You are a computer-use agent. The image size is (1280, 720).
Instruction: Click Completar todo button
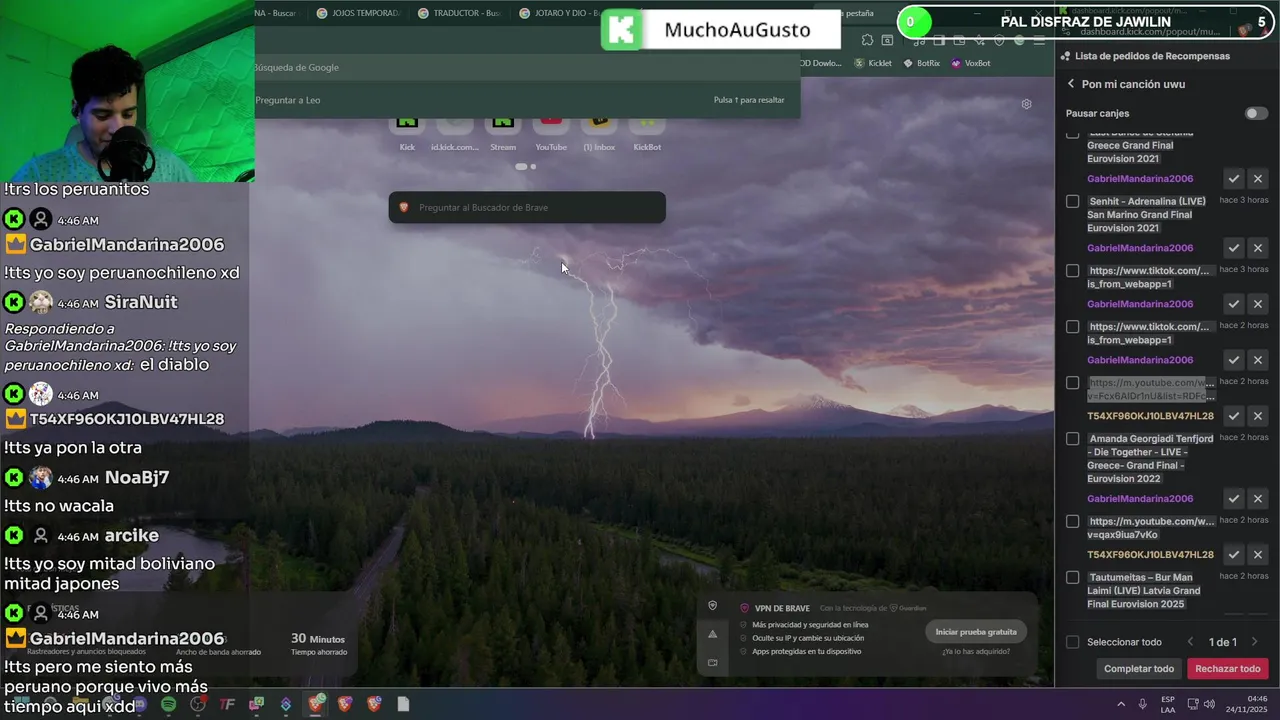1139,669
